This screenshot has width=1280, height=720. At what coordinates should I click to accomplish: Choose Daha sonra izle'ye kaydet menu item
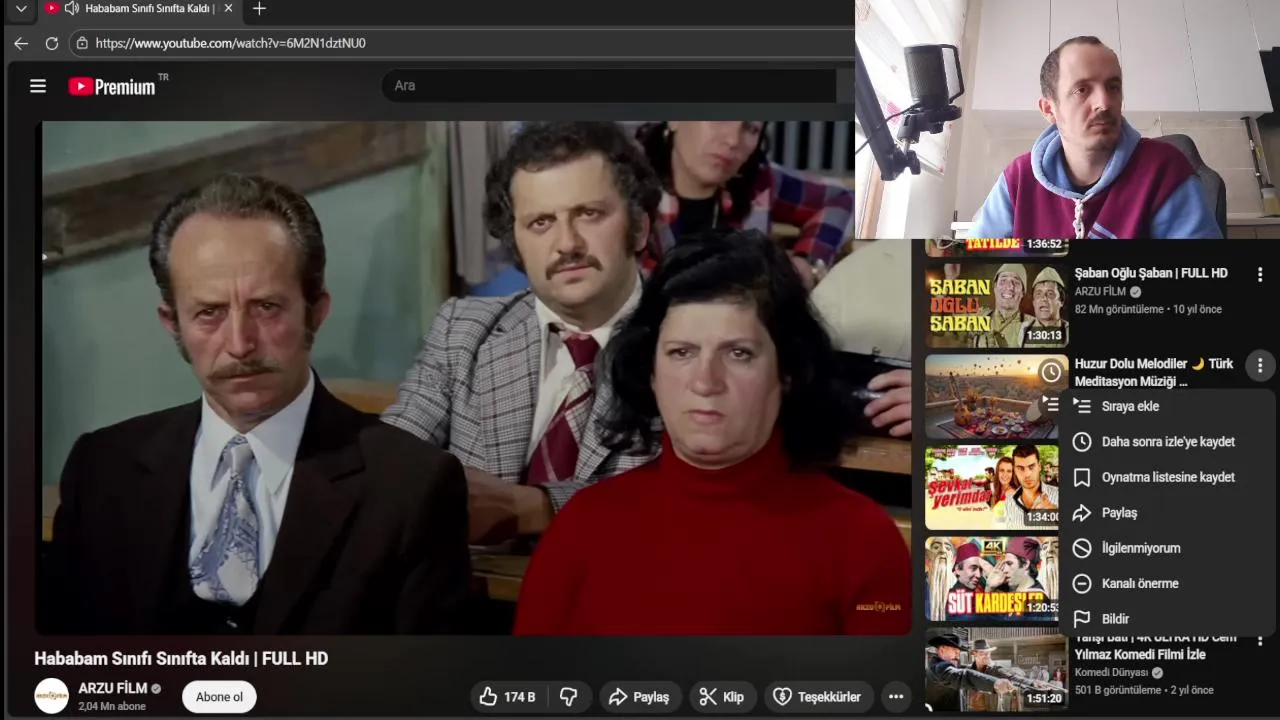click(x=1168, y=442)
